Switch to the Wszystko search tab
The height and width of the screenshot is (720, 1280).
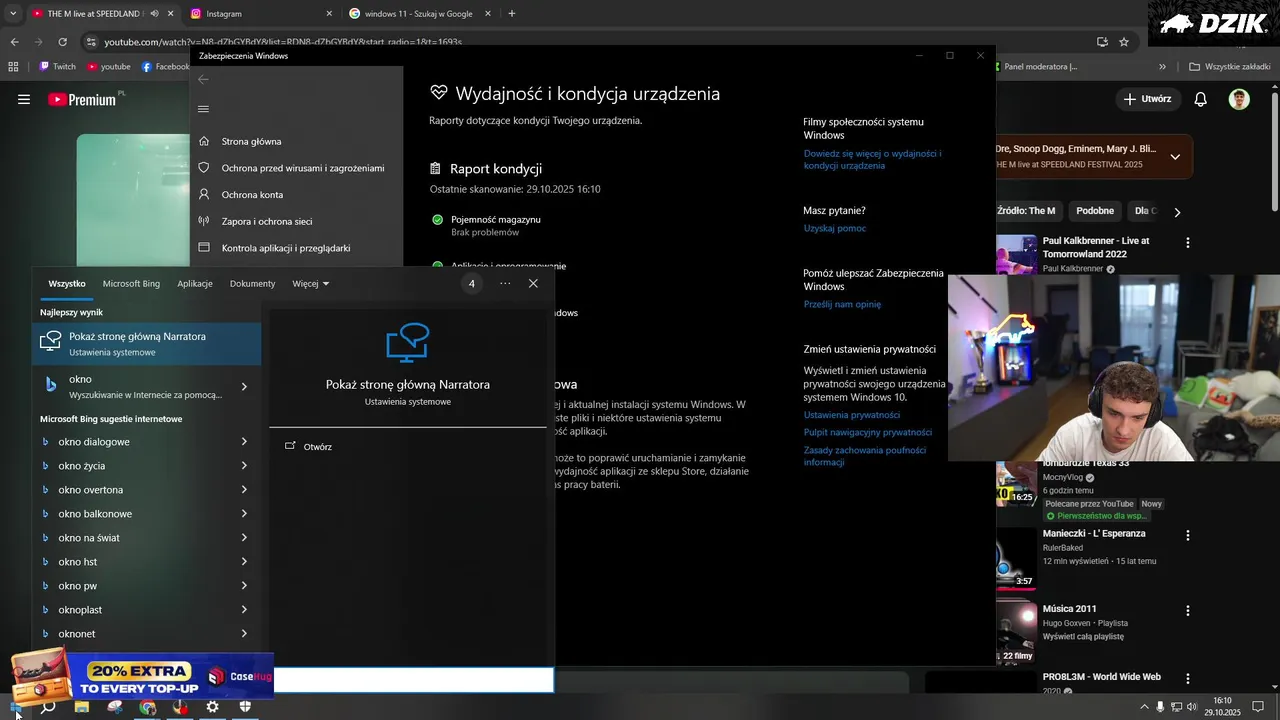pos(67,284)
